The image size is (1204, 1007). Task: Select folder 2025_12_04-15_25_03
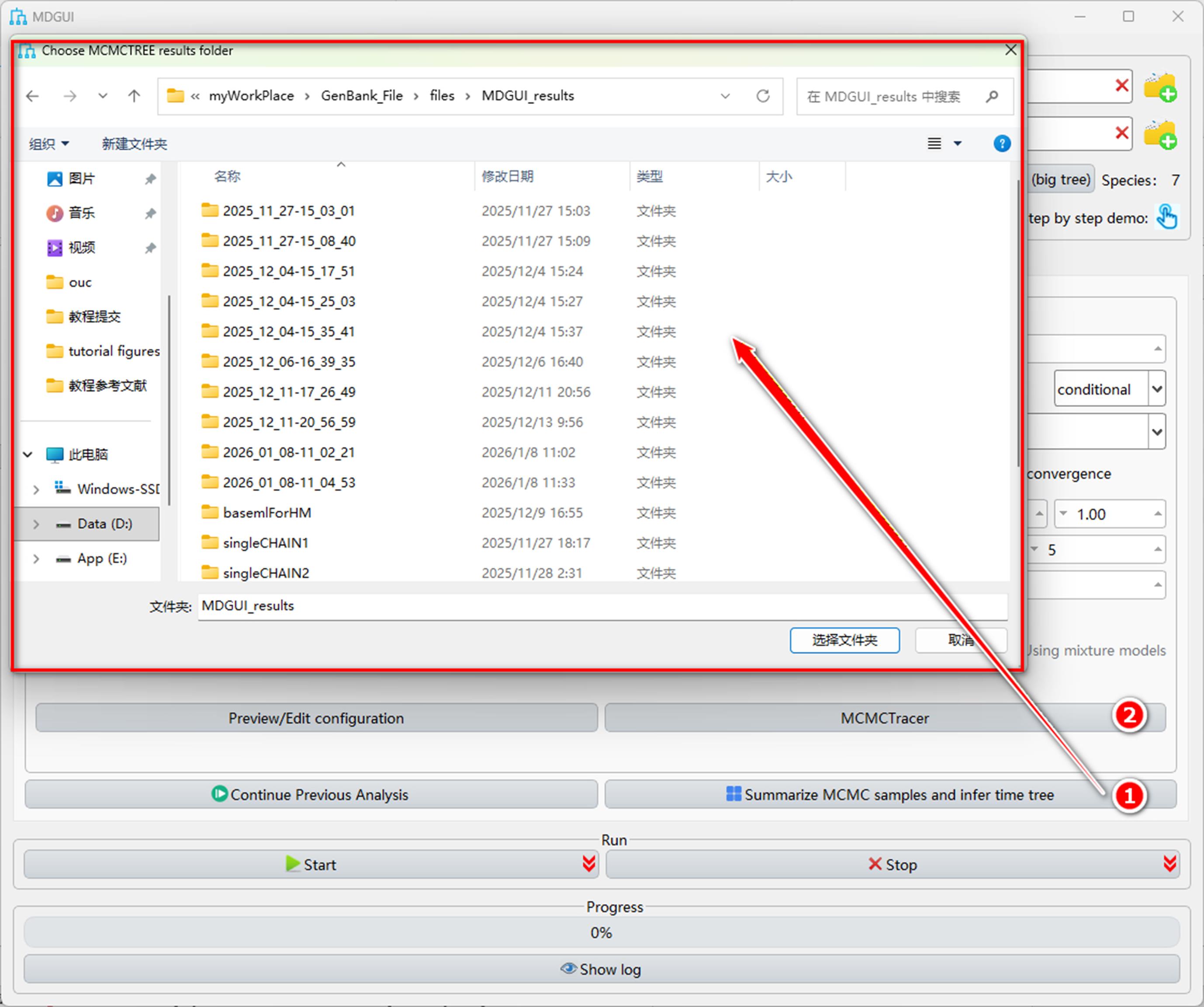(289, 301)
